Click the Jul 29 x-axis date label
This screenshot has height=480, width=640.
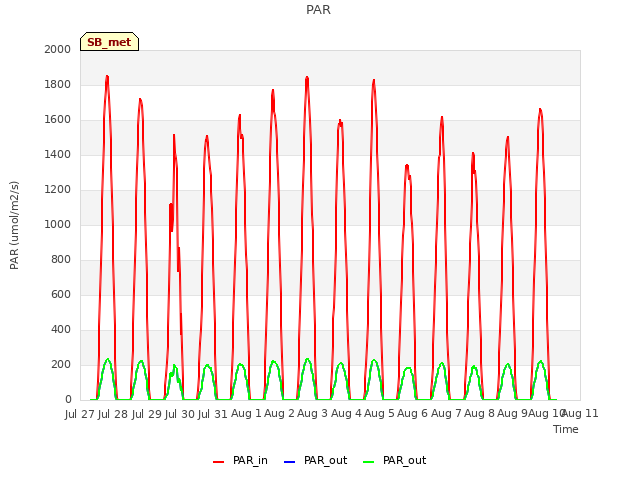coord(146,414)
